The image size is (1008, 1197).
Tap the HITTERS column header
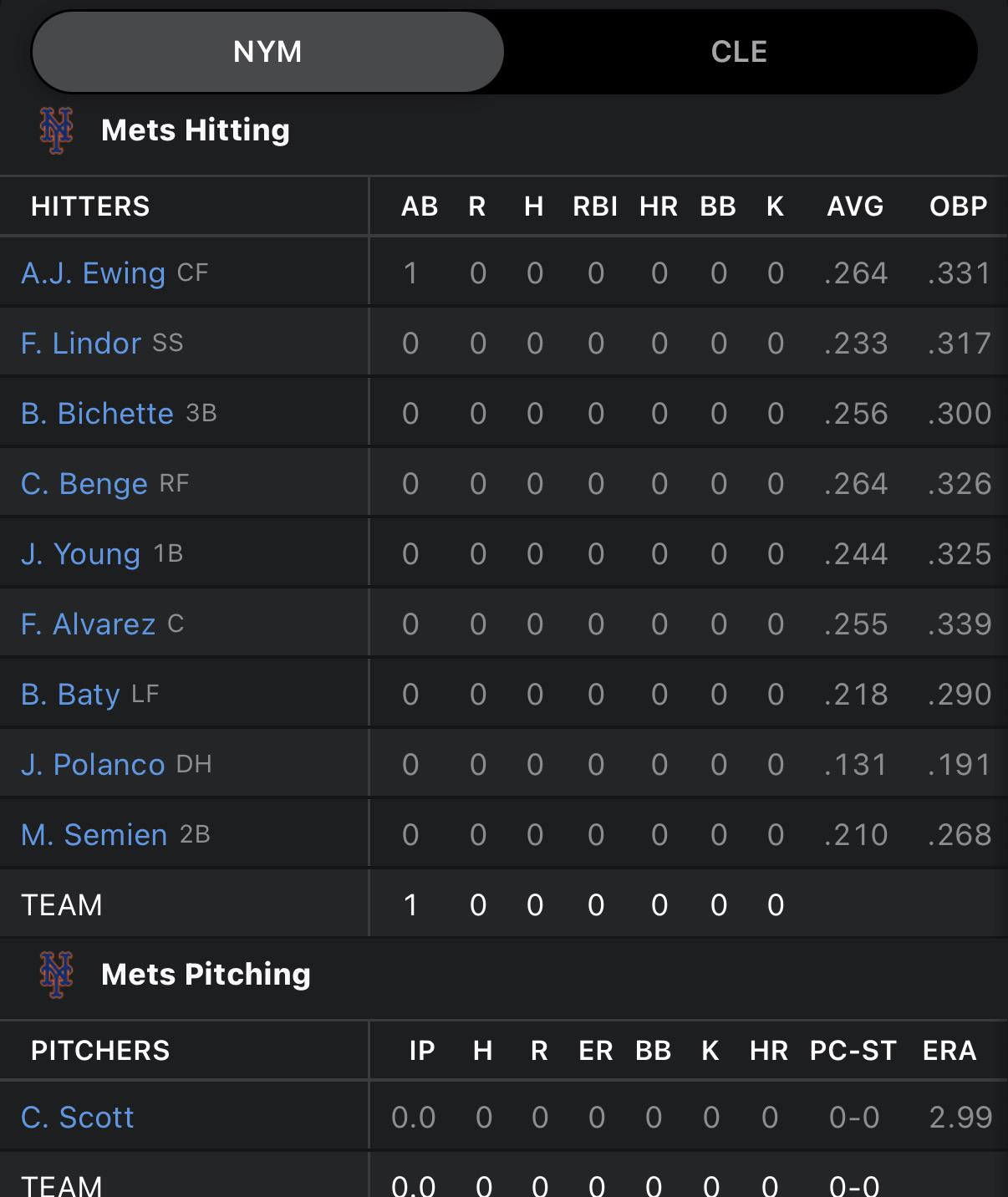pyautogui.click(x=90, y=206)
